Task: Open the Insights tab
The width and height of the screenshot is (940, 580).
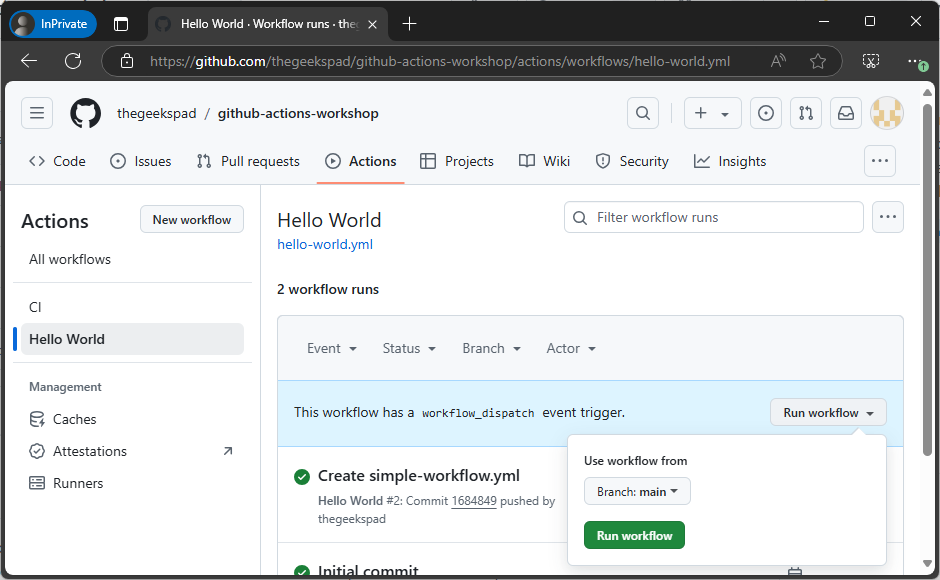Action: [730, 161]
